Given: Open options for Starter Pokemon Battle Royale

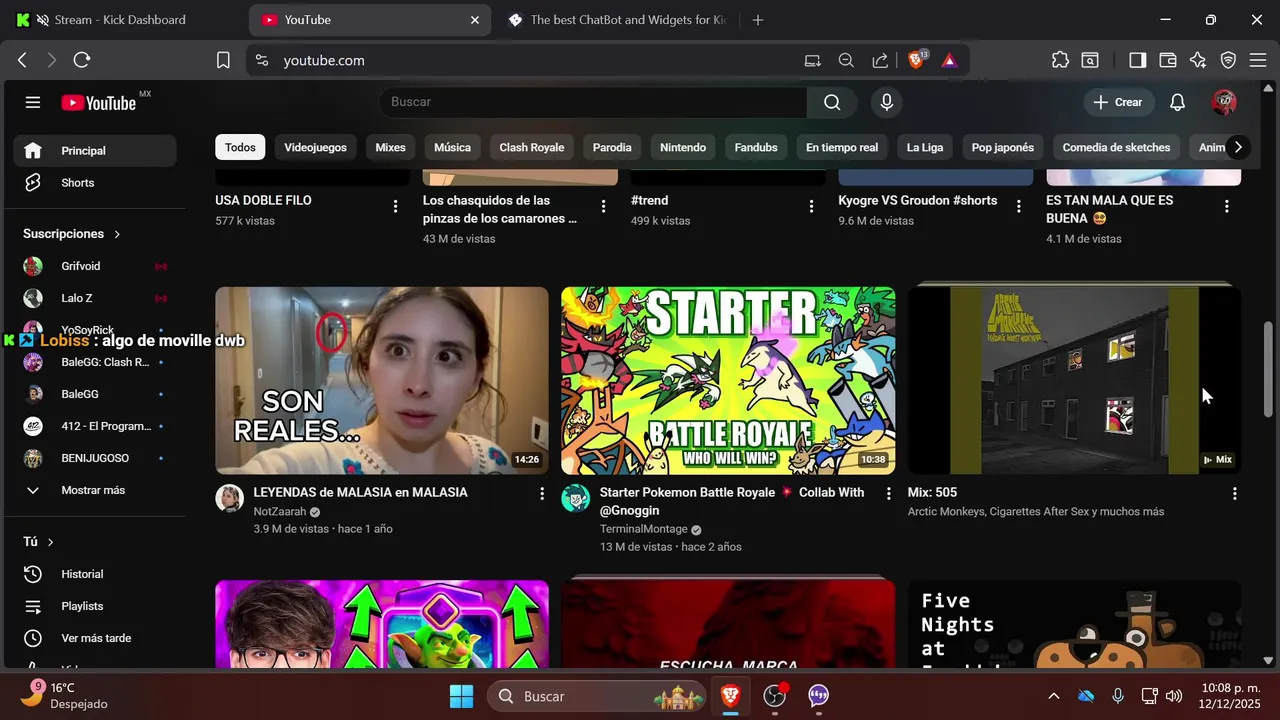Looking at the screenshot, I should tap(888, 493).
